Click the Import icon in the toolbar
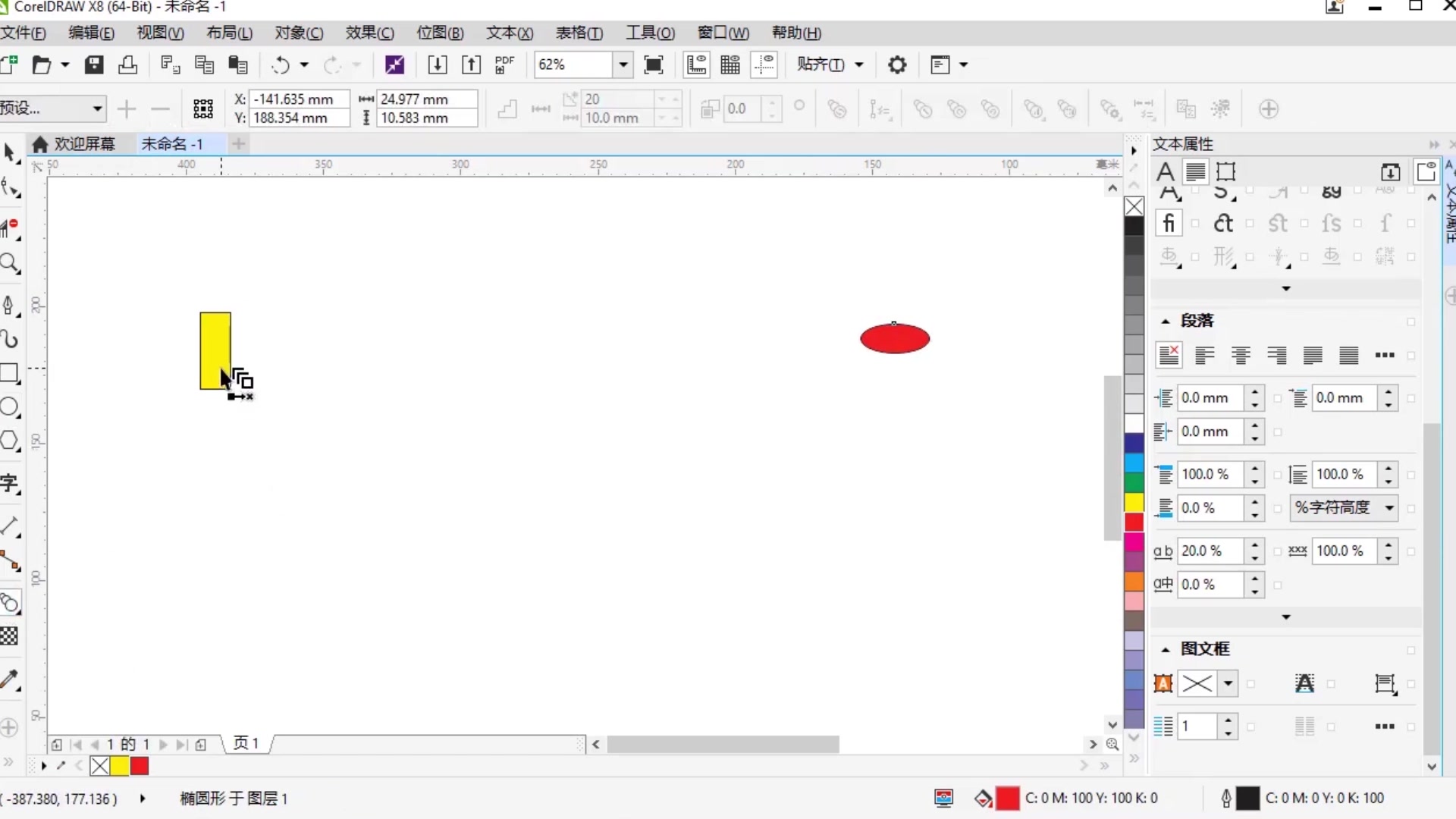 438,64
